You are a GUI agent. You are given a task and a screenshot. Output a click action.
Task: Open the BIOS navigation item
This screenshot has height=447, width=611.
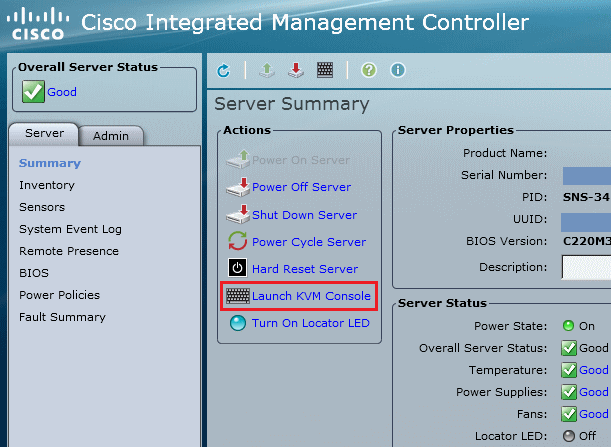point(34,273)
